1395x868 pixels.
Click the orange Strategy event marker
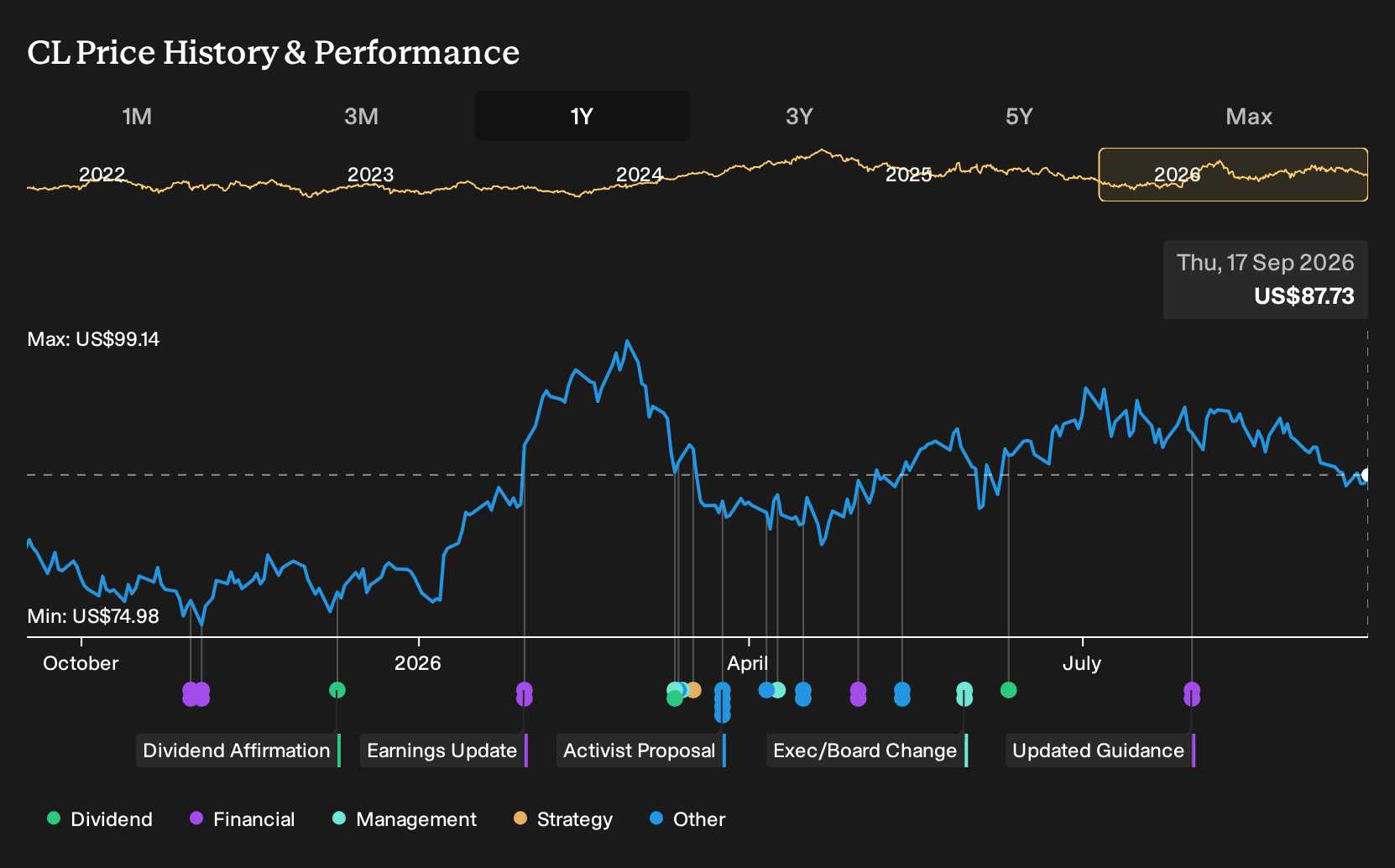coord(694,690)
